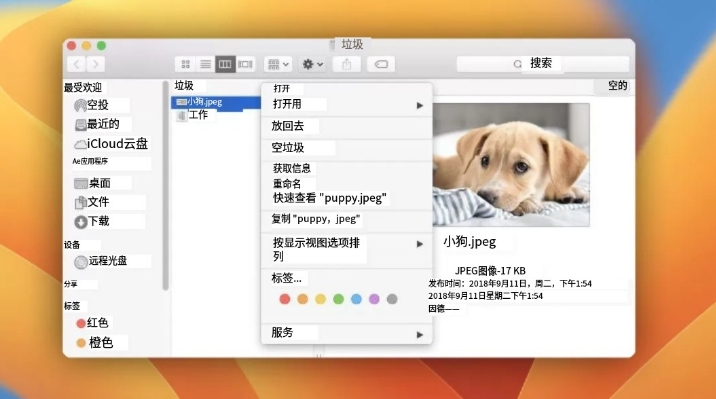
Task: Switch to icon grid view
Action: [x=185, y=64]
